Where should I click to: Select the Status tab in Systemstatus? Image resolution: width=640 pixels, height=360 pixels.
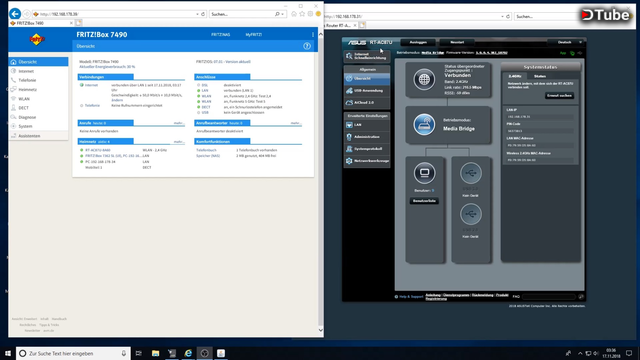540,76
